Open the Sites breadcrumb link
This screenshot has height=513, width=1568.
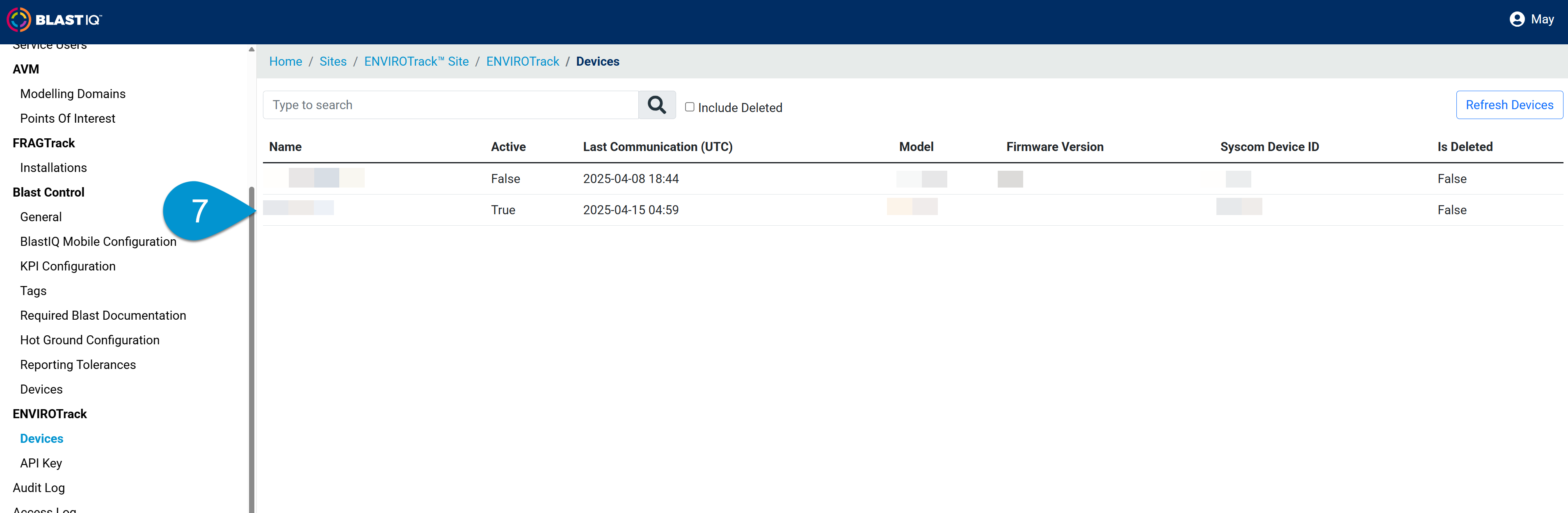pos(333,62)
